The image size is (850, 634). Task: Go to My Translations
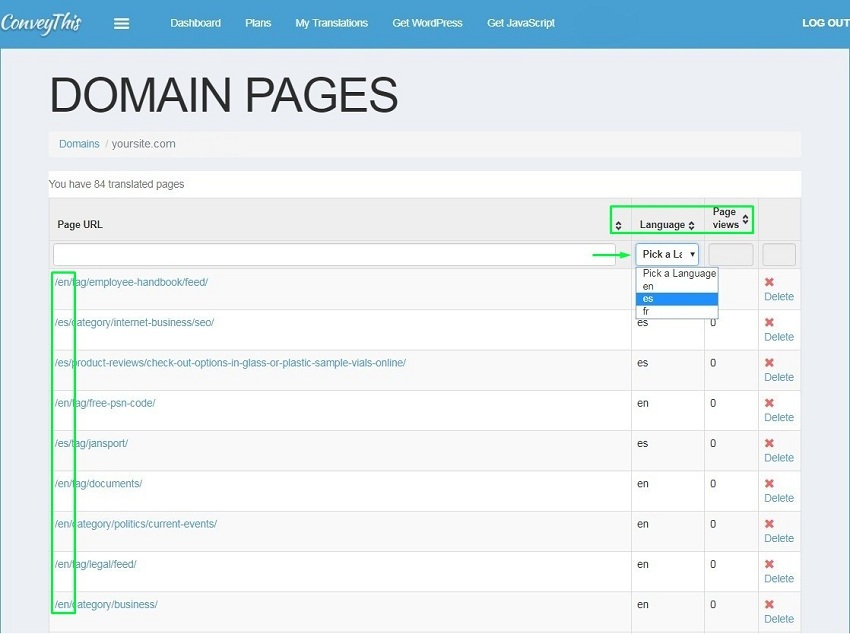coord(331,23)
